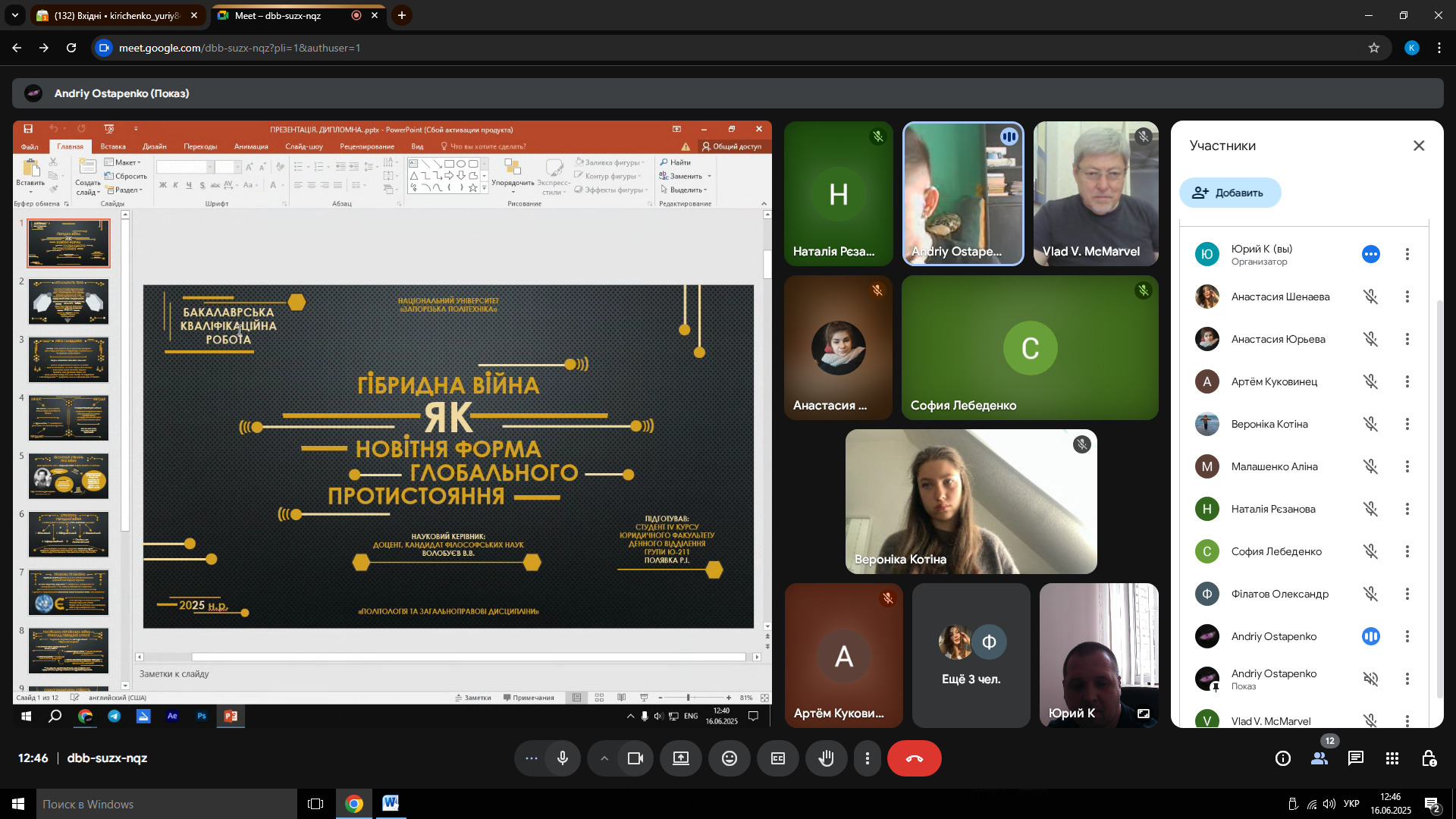Open the host controls lock icon

(x=1428, y=758)
